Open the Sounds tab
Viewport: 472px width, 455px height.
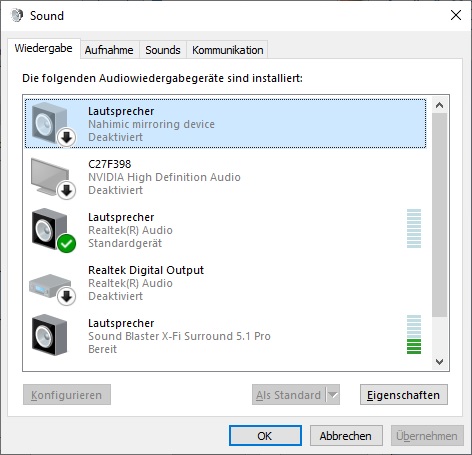tap(163, 50)
